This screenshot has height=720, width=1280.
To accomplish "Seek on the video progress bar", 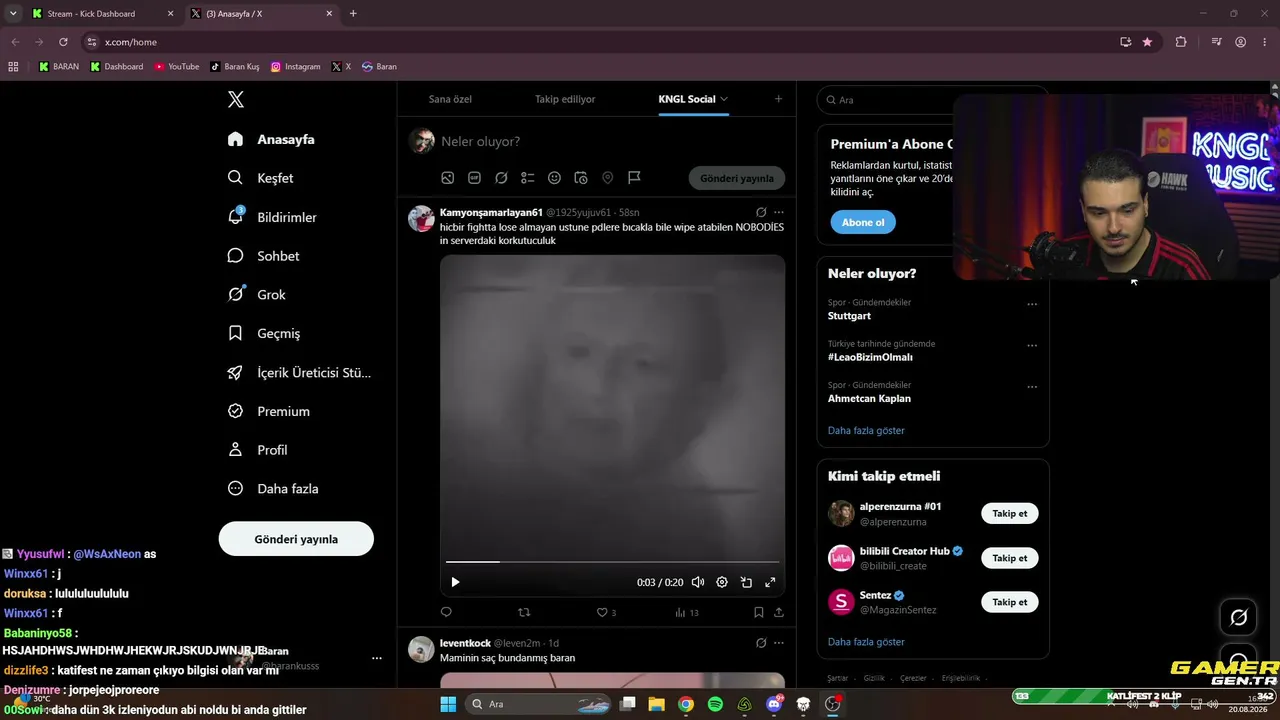I will click(x=612, y=562).
